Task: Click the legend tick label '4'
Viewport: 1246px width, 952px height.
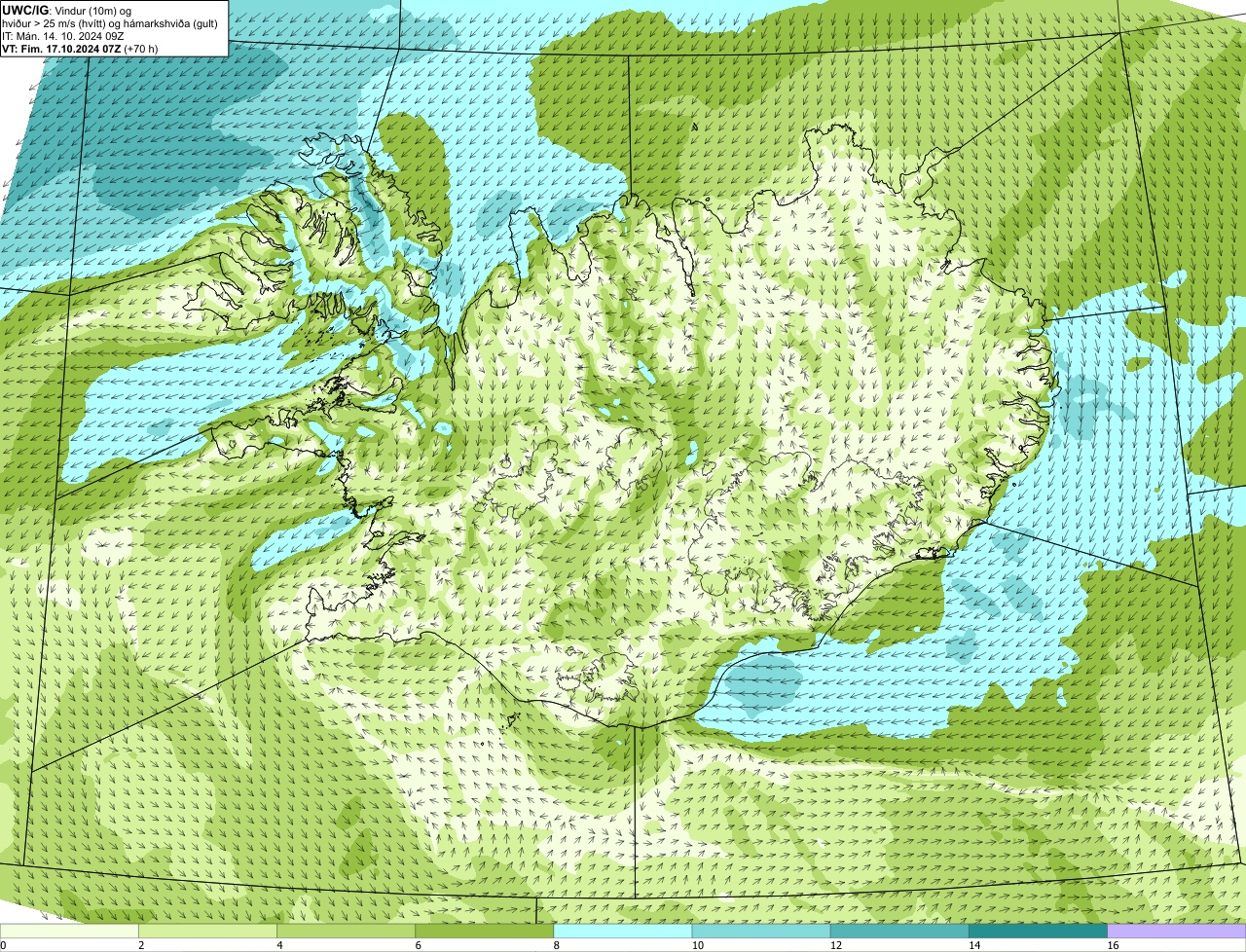Action: (x=279, y=945)
